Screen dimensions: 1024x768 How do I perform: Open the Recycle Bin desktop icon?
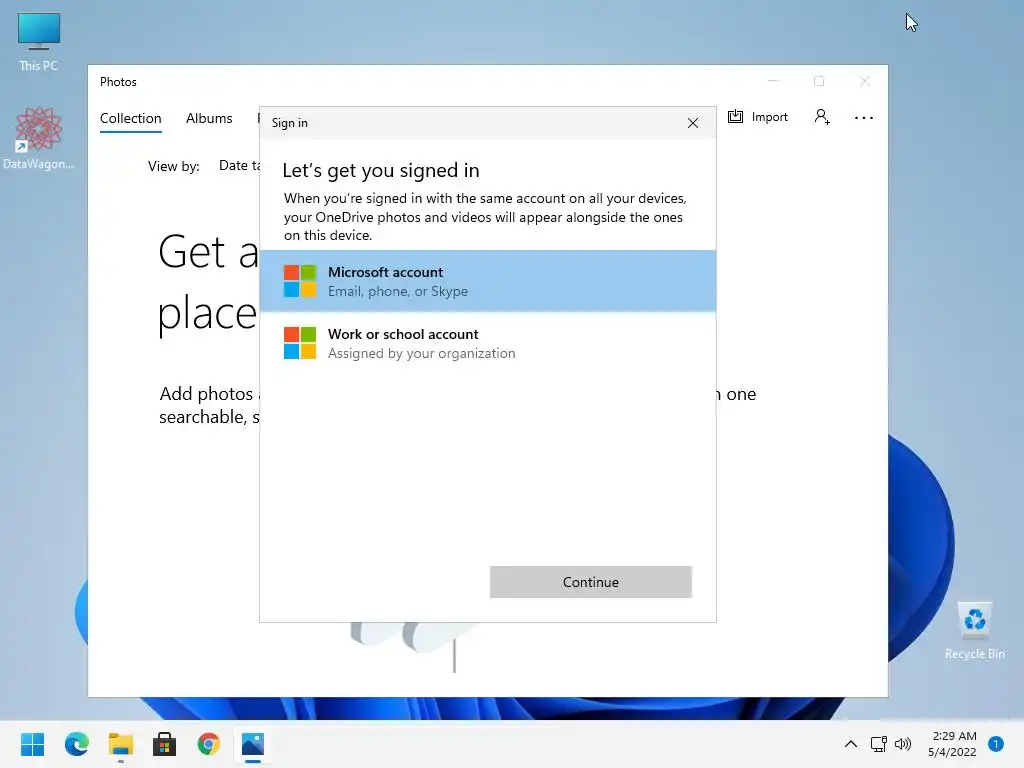pyautogui.click(x=974, y=631)
